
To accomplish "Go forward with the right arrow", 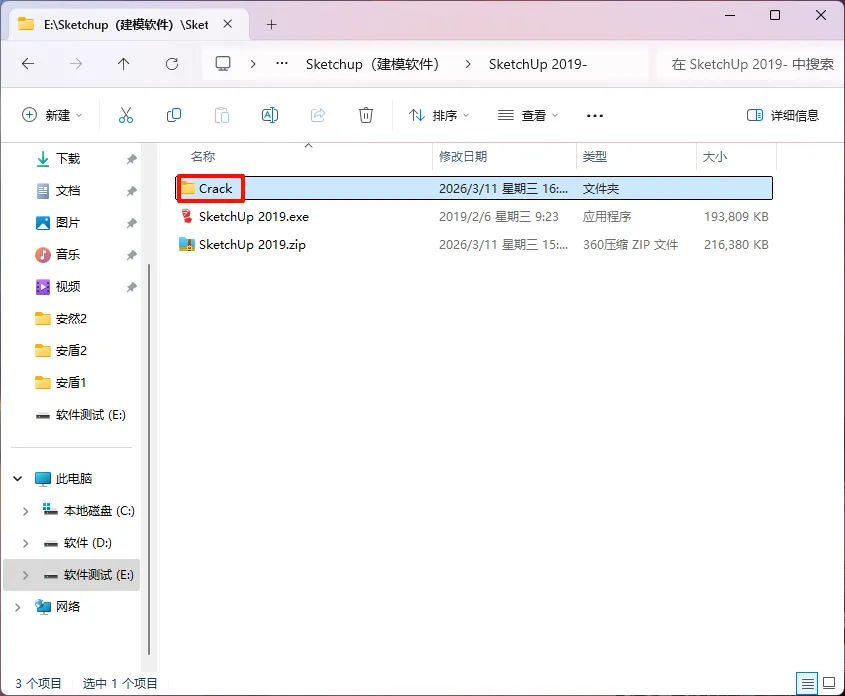I will click(76, 64).
